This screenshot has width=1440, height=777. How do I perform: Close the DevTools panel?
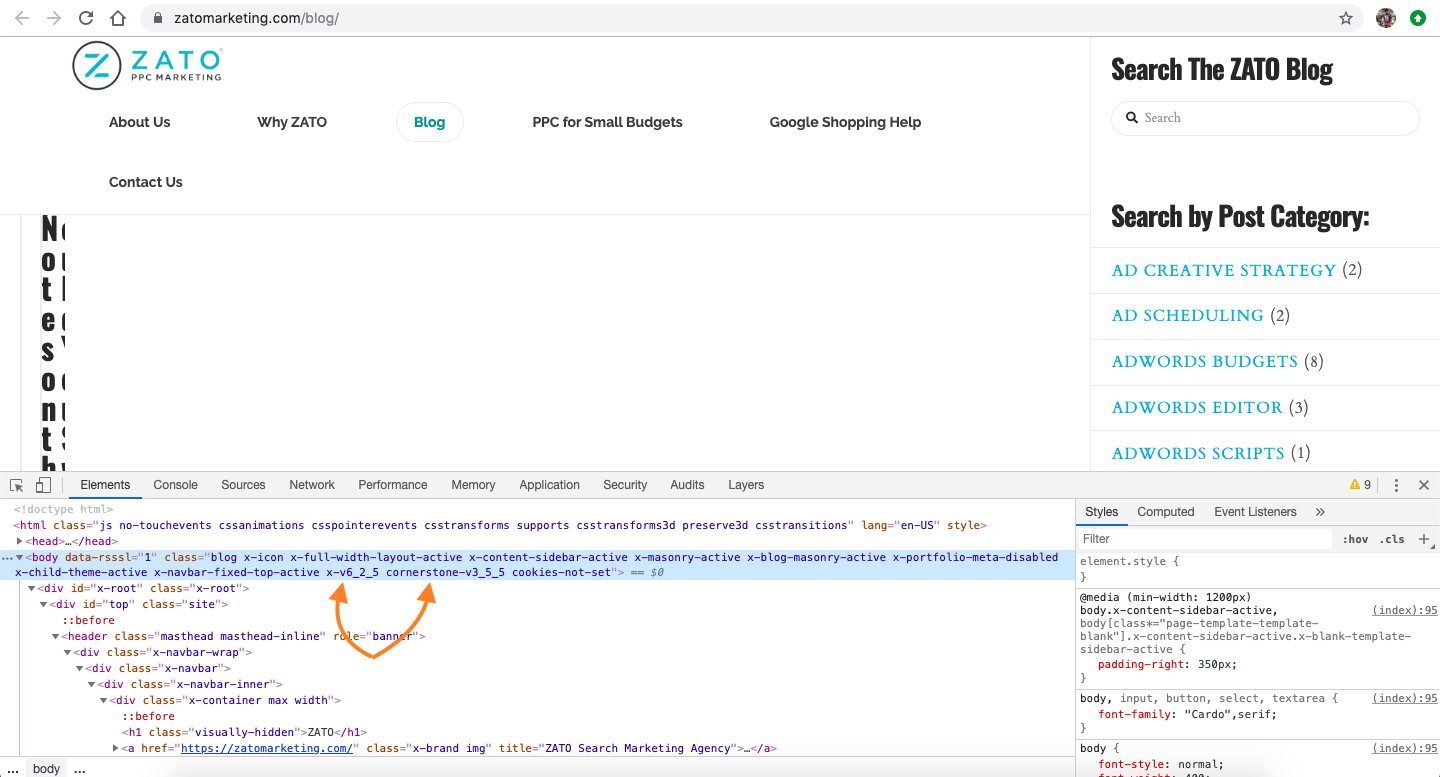coord(1424,485)
